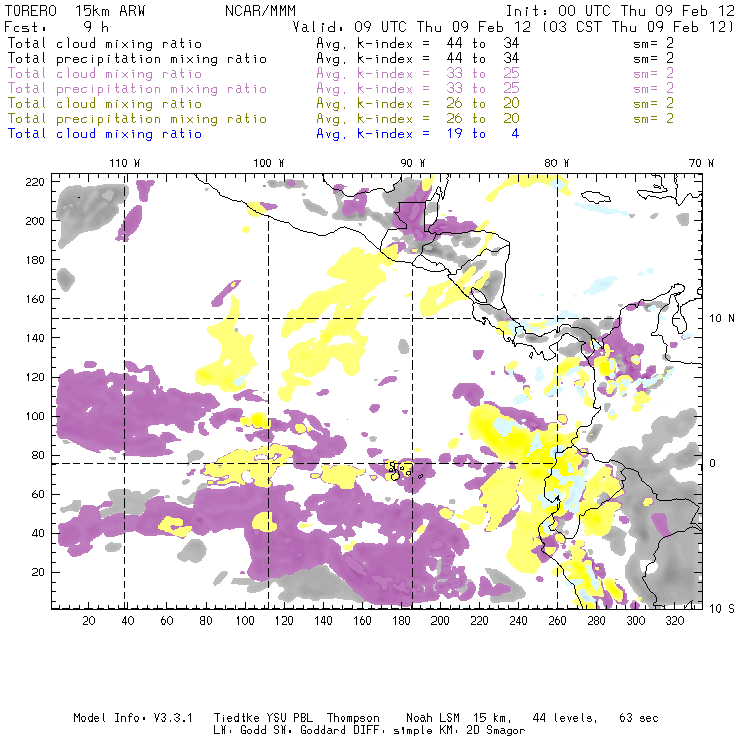Screen dimensions: 740x740
Task: Click the "44 levels," text
Action: click(565, 718)
